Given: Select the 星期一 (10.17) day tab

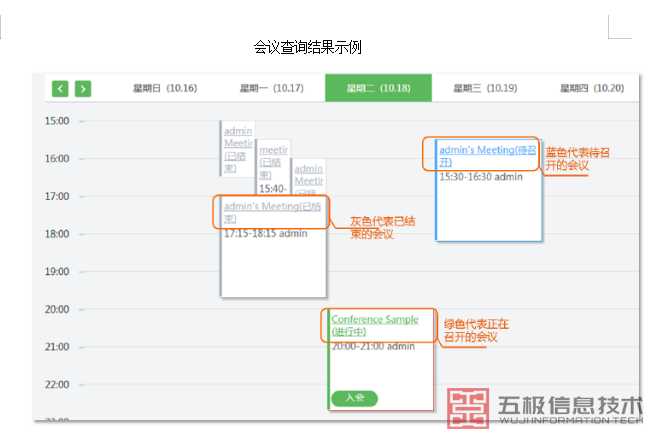Looking at the screenshot, I should [272, 88].
